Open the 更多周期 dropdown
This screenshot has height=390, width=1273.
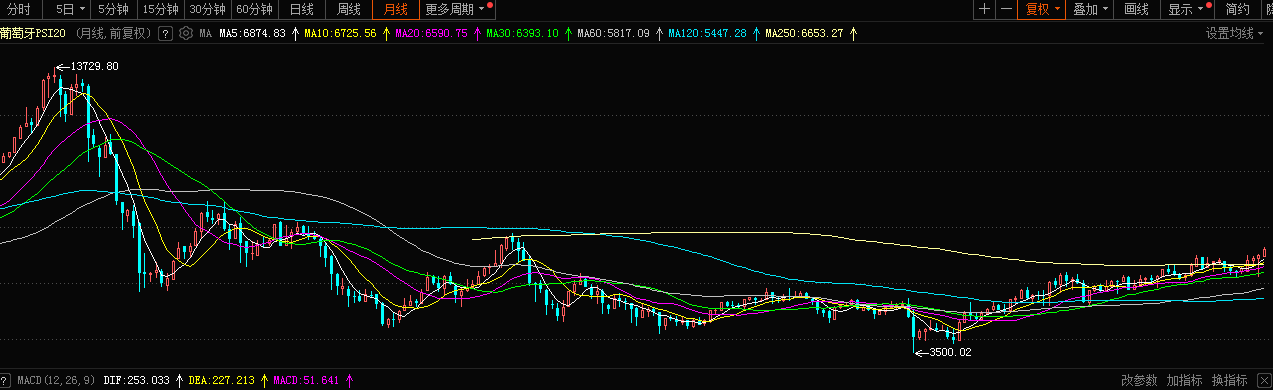click(x=456, y=10)
